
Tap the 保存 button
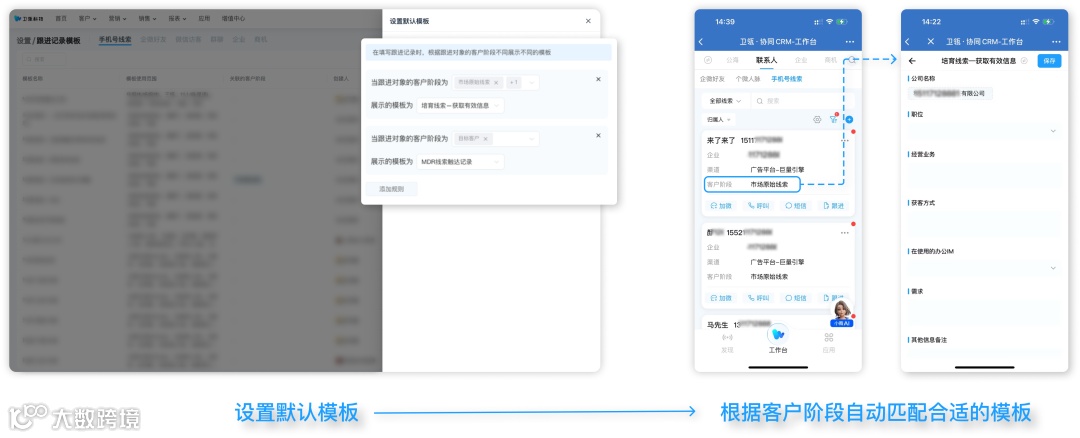1049,61
